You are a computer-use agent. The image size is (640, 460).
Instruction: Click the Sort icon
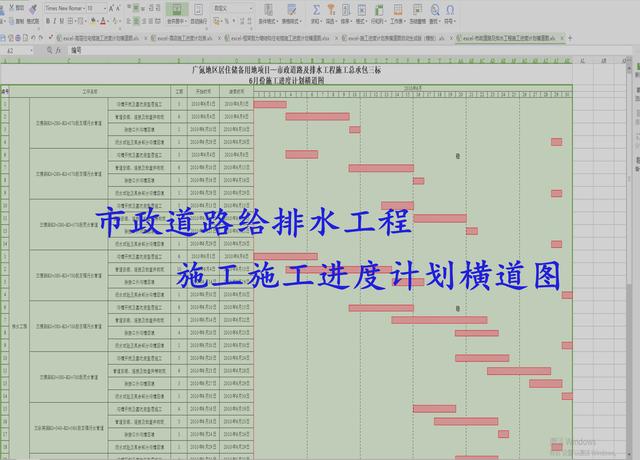click(x=346, y=10)
